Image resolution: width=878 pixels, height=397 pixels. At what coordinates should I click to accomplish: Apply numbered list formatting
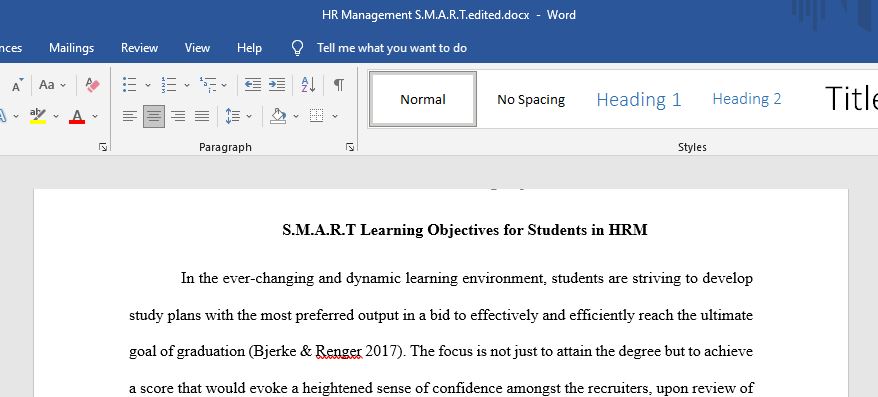point(169,85)
